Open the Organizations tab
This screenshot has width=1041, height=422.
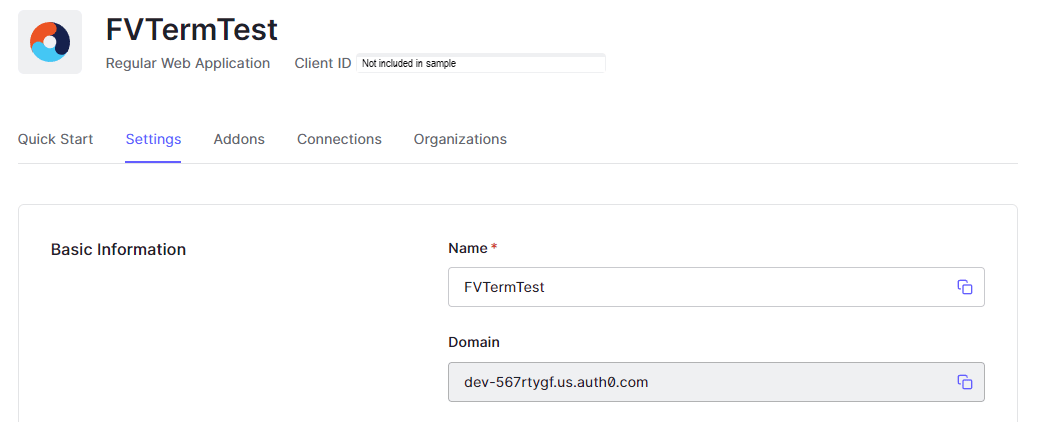[460, 139]
